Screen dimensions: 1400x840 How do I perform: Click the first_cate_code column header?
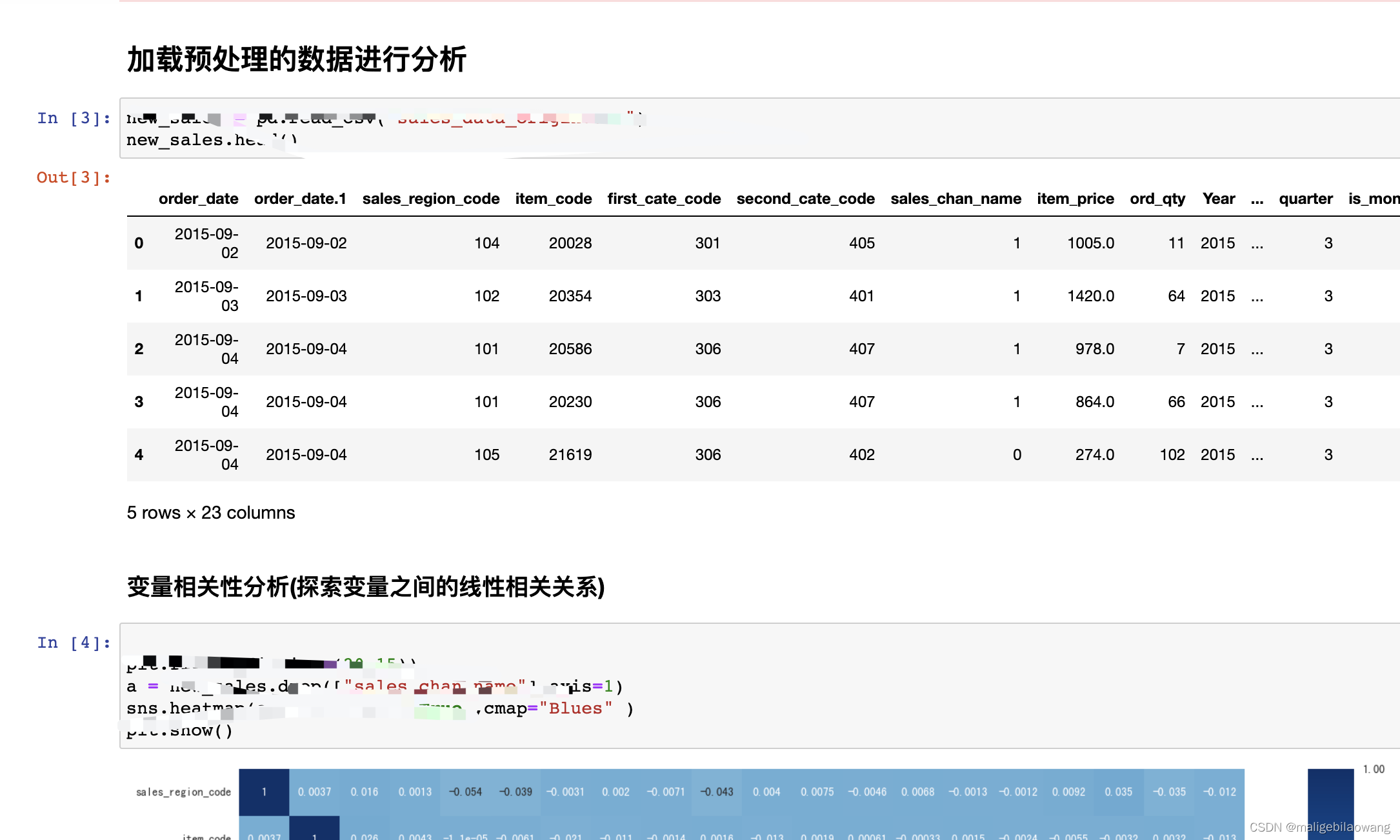(664, 199)
